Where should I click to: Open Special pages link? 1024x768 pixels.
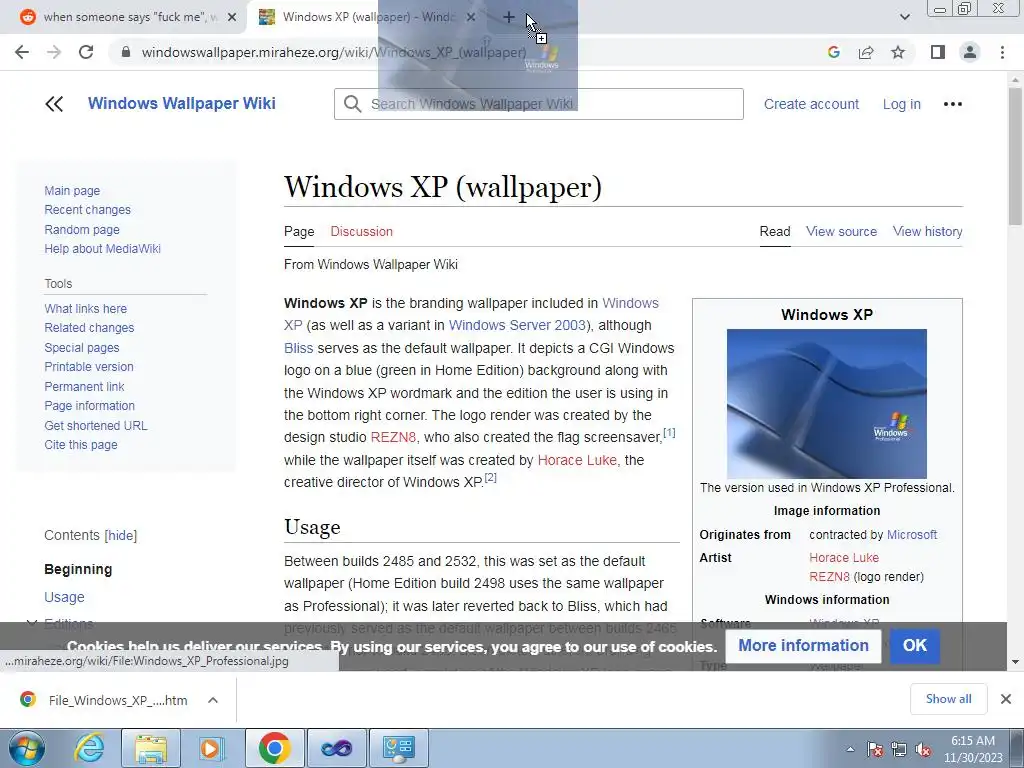pyautogui.click(x=82, y=348)
